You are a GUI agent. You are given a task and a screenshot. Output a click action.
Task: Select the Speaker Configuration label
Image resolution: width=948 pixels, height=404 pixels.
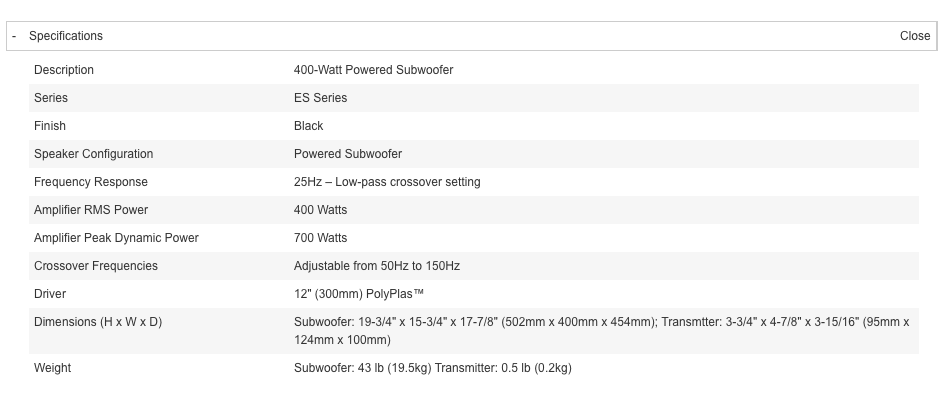point(94,154)
